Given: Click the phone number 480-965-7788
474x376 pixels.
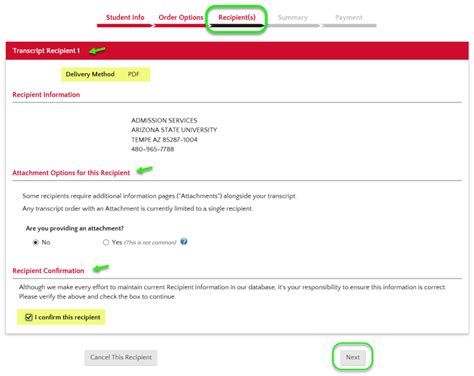Looking at the screenshot, I should pyautogui.click(x=153, y=149).
